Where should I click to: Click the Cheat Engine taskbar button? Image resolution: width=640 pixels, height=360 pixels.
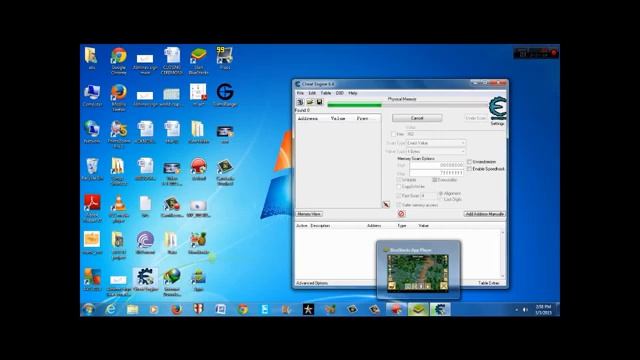(x=440, y=309)
